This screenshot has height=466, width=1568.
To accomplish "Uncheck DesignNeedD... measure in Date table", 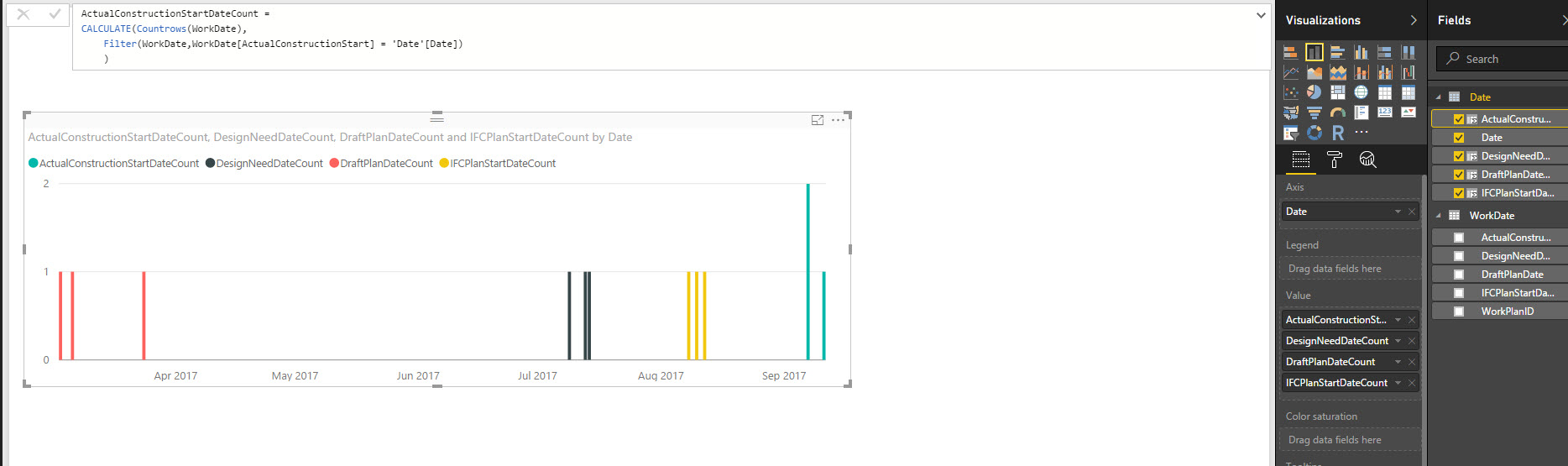I will [1459, 156].
